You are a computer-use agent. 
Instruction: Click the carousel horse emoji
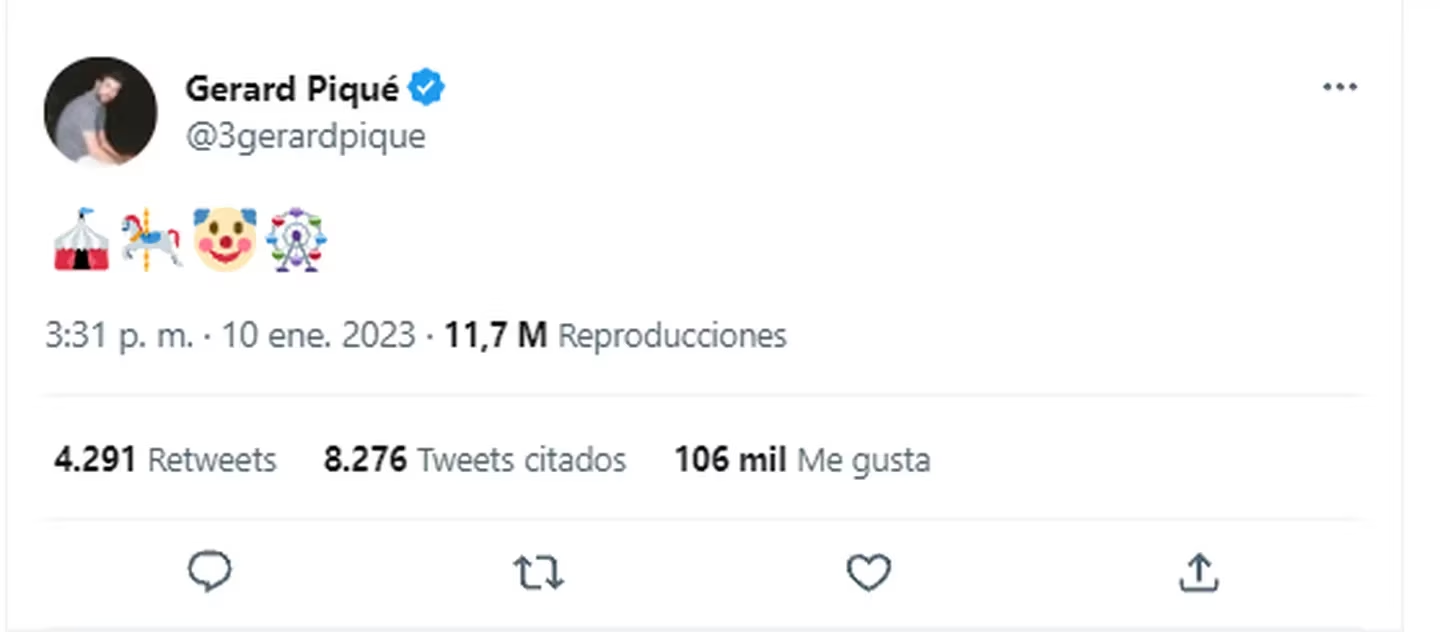click(152, 240)
